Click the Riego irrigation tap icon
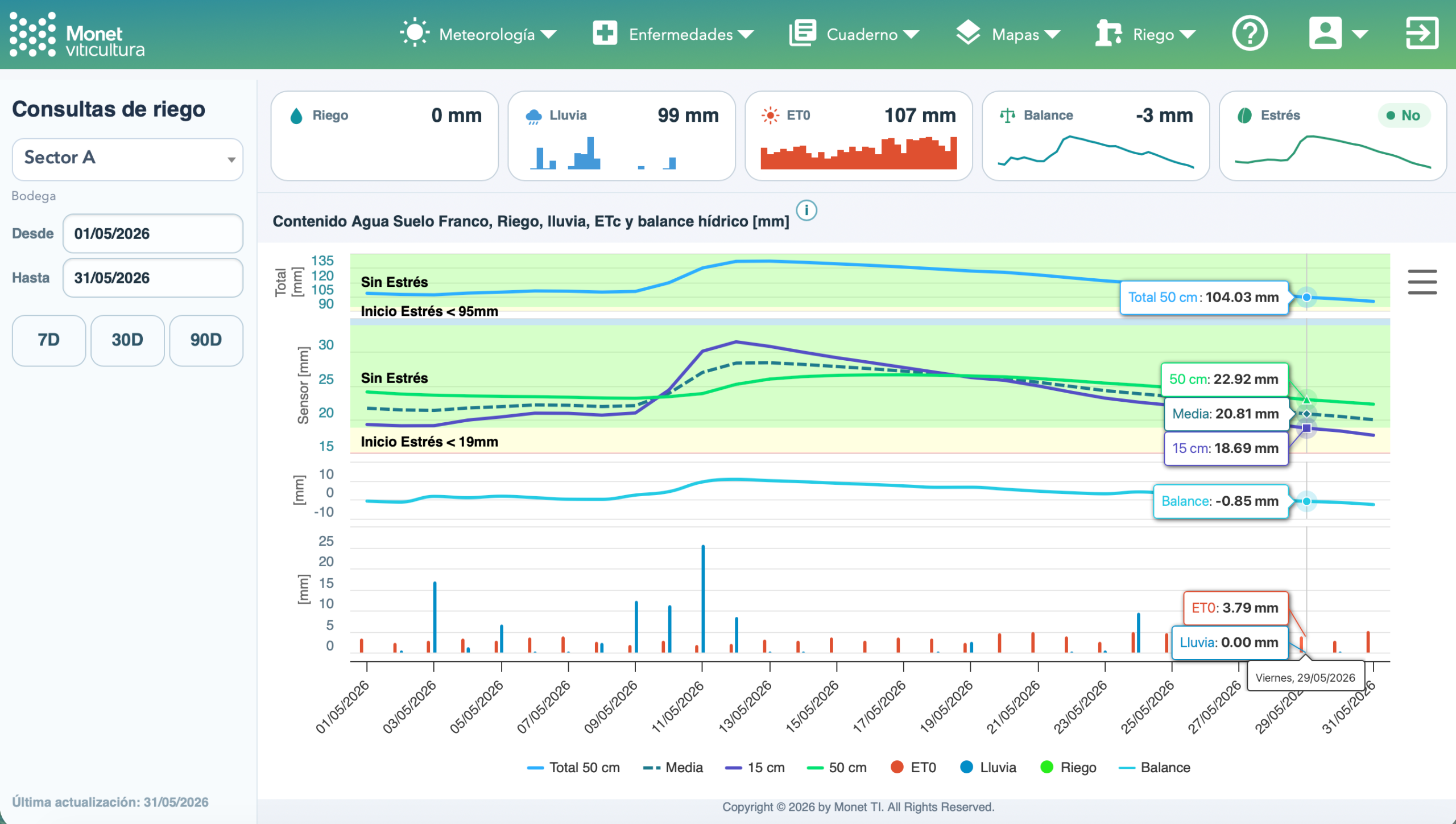Viewport: 1456px width, 824px height. [x=1108, y=33]
